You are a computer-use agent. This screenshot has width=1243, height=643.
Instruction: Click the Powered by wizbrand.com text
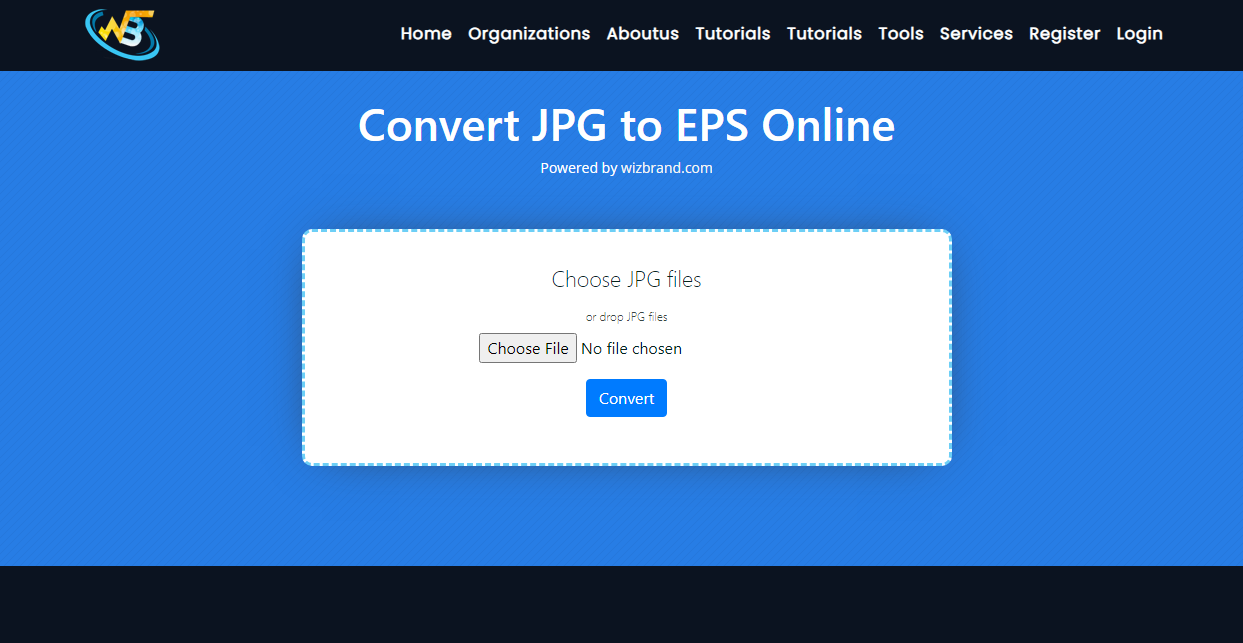[x=626, y=167]
